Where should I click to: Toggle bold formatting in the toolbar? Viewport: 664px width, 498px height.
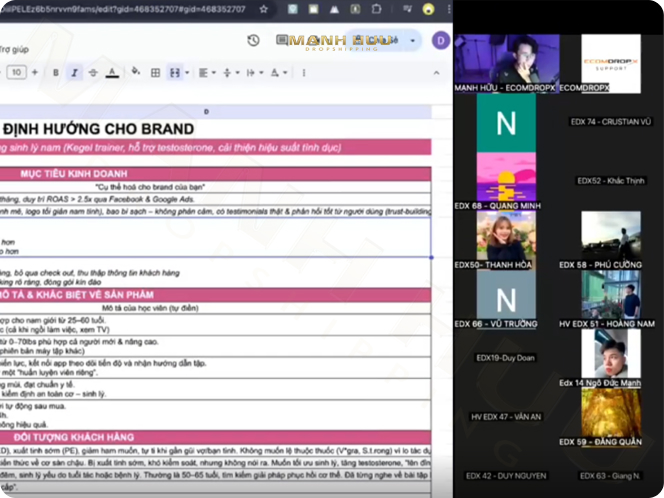pyautogui.click(x=55, y=73)
